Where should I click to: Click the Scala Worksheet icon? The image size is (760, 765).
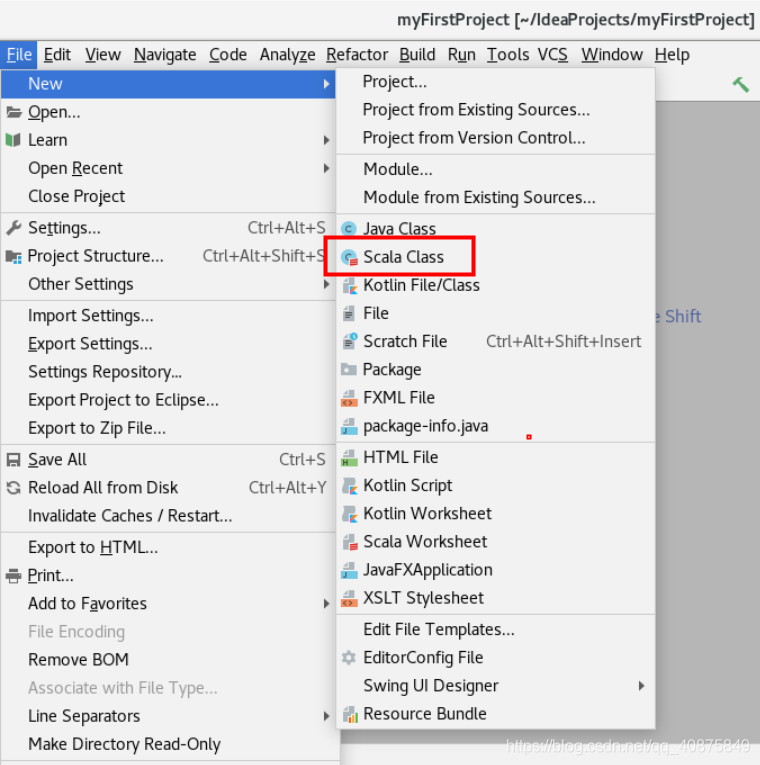[349, 542]
